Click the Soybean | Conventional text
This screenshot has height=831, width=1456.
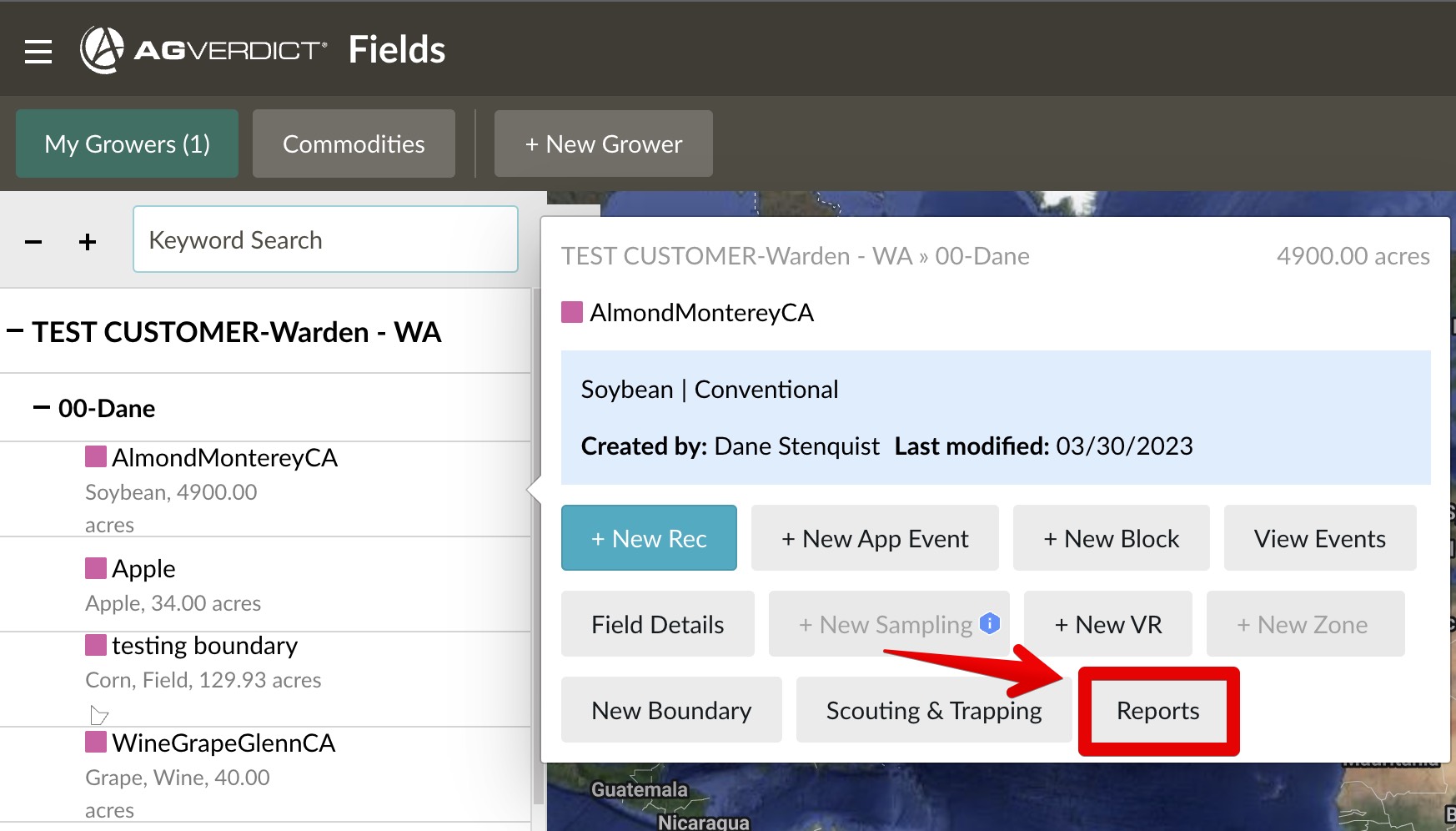tap(710, 390)
